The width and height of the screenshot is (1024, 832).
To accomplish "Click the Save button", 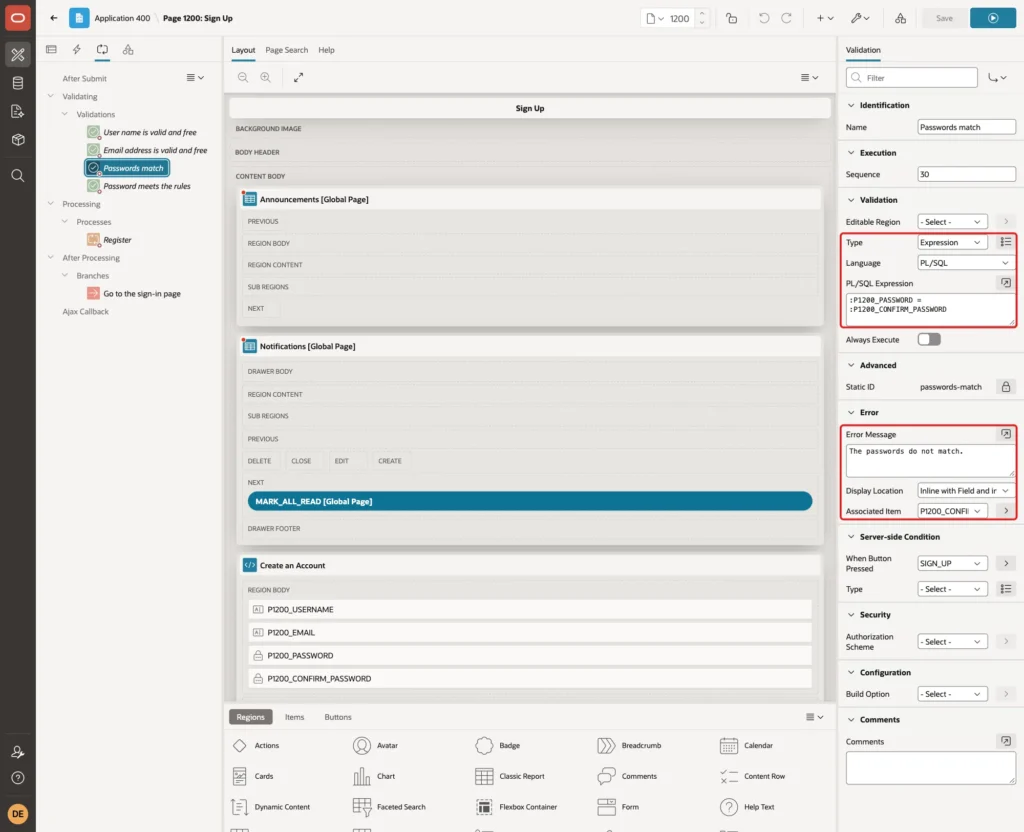I will pyautogui.click(x=944, y=18).
